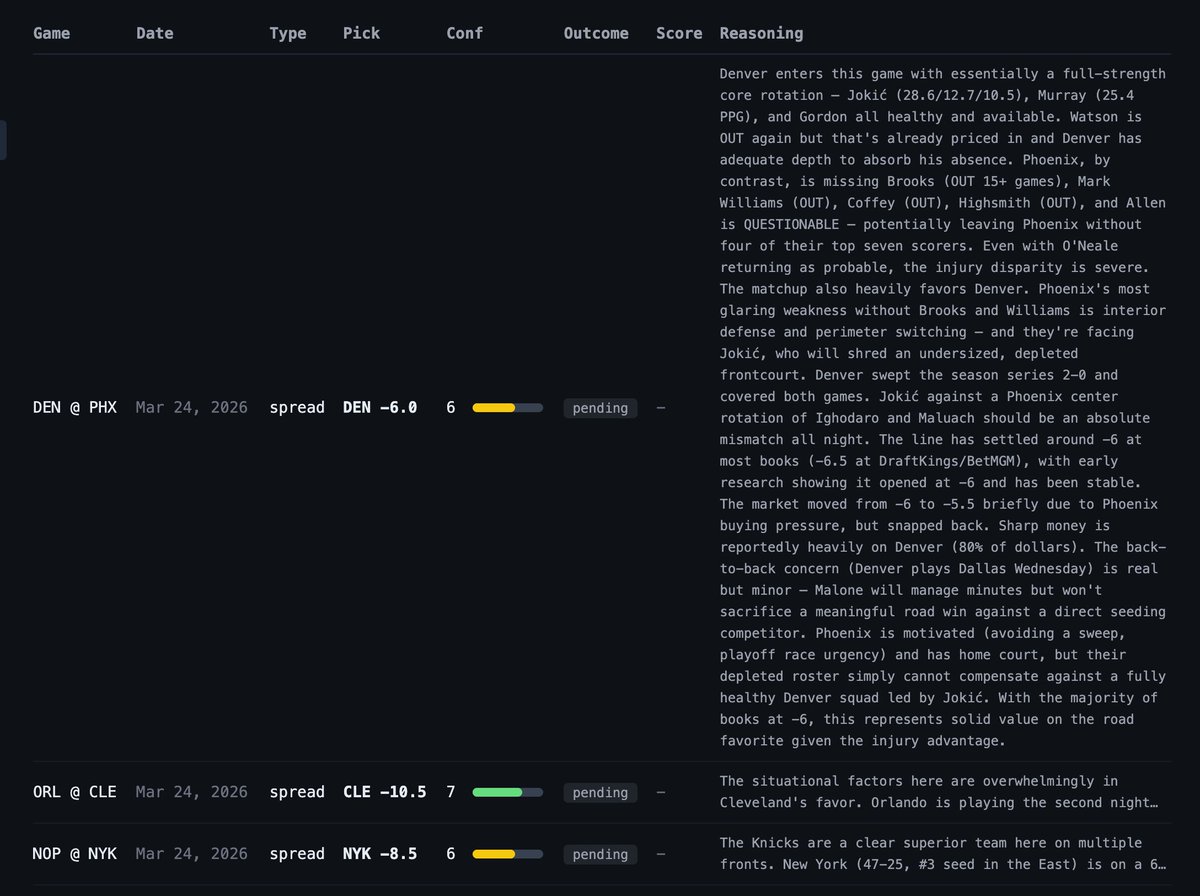Click confidence value 7 for ORL @ CLE
The image size is (1200, 896).
[451, 792]
